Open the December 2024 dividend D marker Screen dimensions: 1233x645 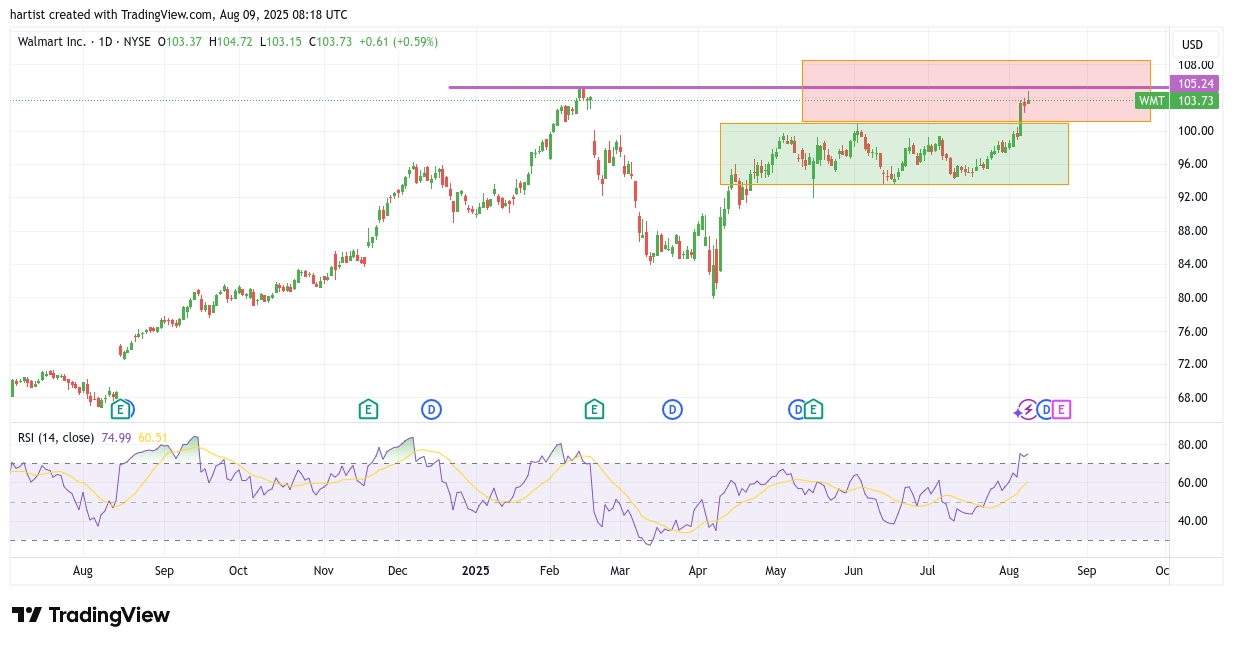tap(431, 409)
